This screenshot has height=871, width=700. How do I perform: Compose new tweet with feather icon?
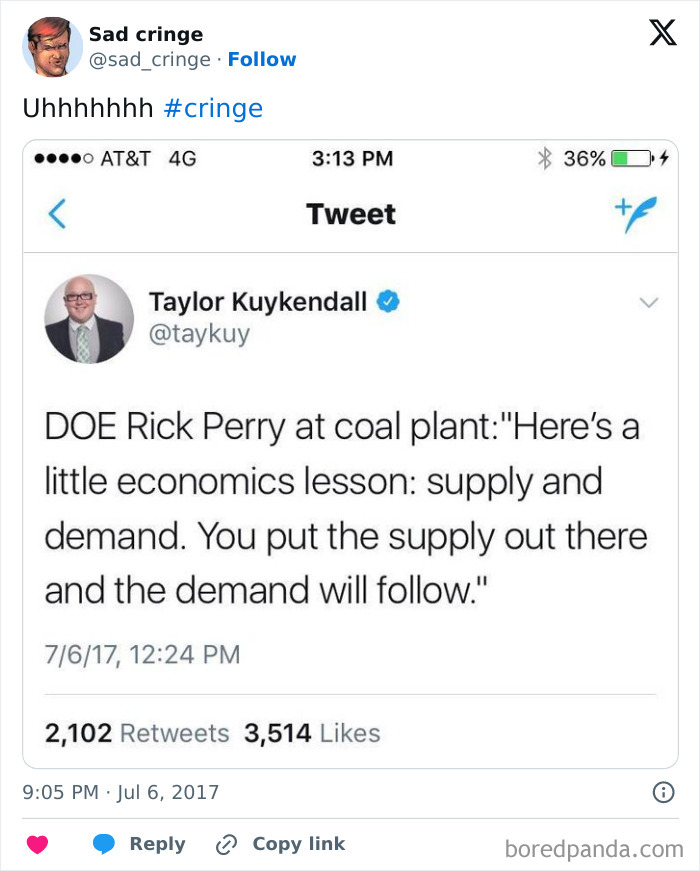point(636,214)
